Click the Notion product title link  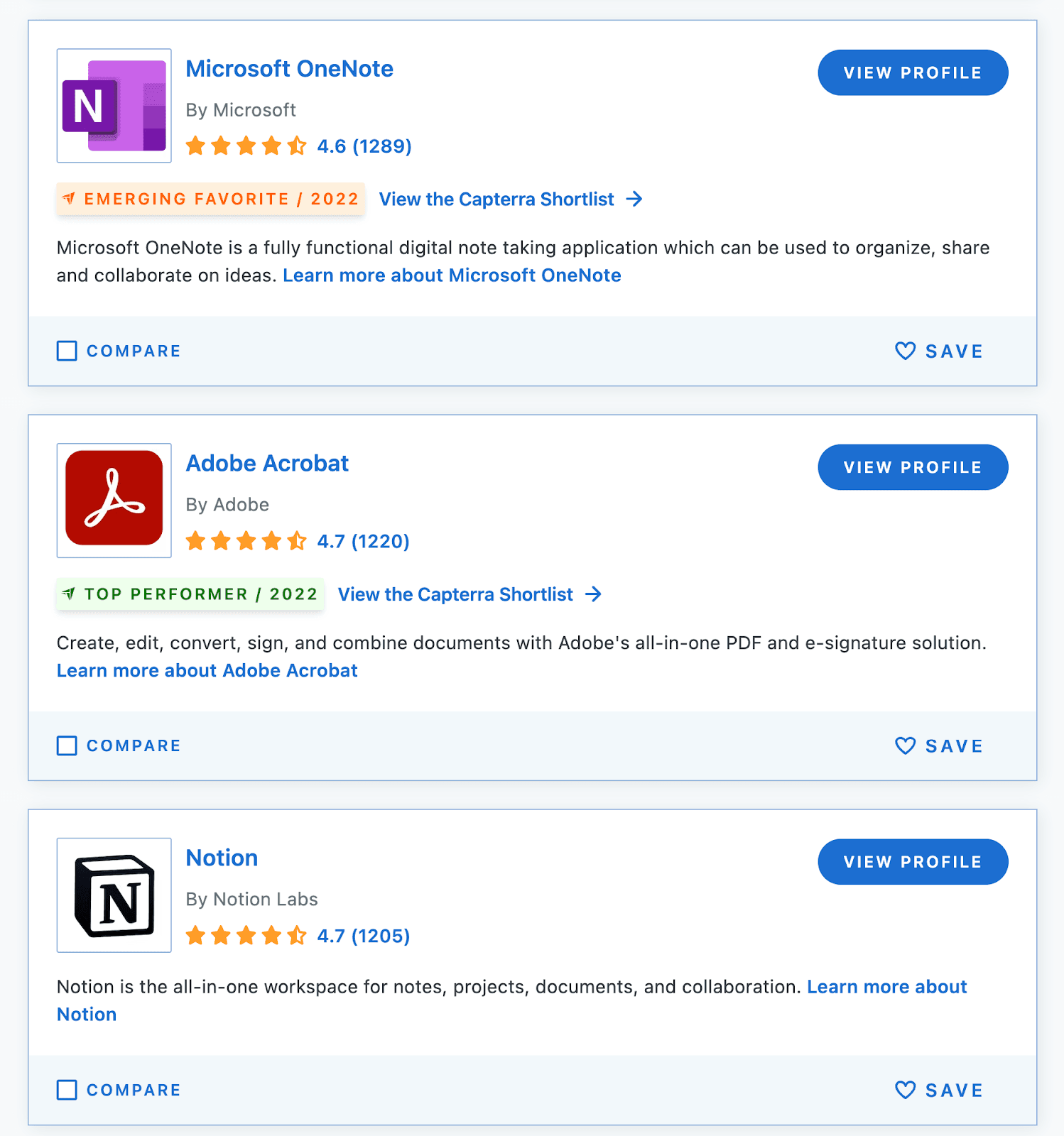pos(222,858)
